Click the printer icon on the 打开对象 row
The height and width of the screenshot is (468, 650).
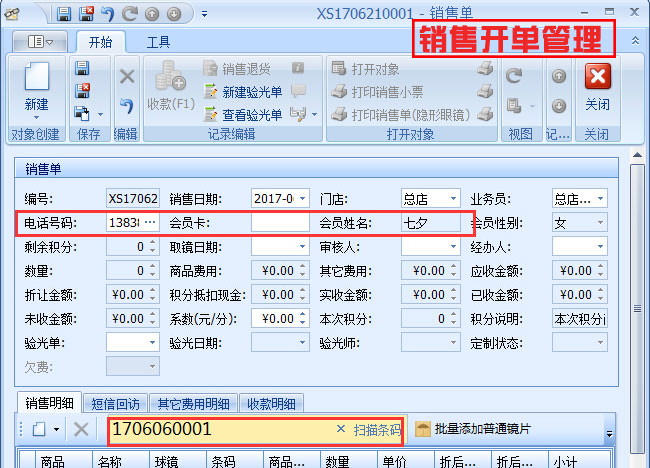click(485, 68)
